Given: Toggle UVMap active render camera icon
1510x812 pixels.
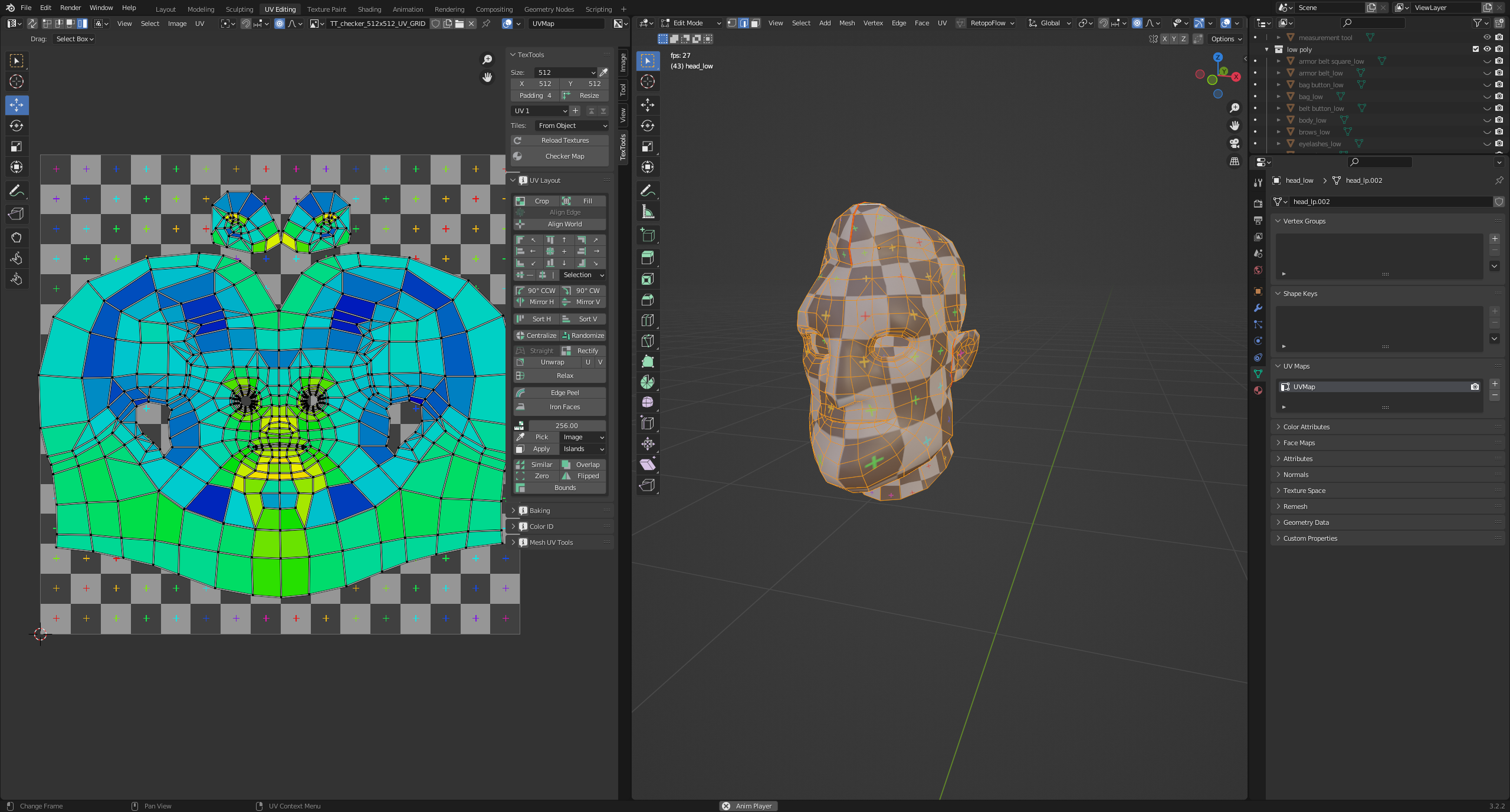Looking at the screenshot, I should click(x=1475, y=387).
